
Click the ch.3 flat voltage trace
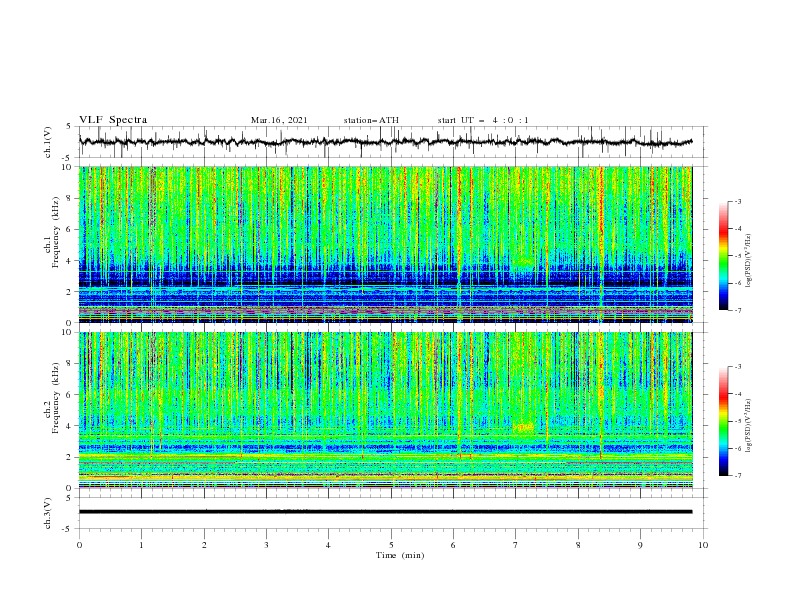coord(385,512)
